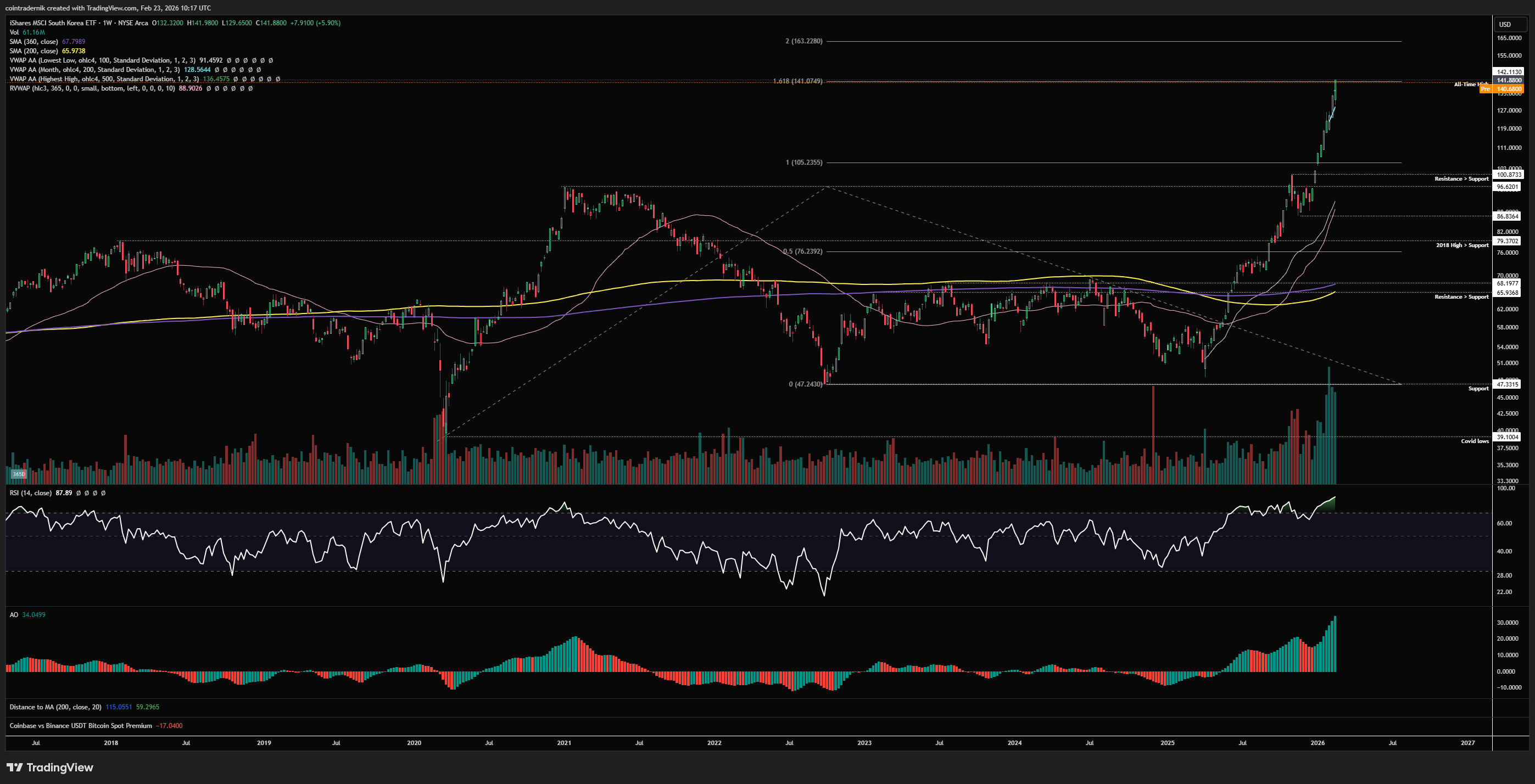Image resolution: width=1535 pixels, height=784 pixels.
Task: Click the SMA (200, close) legend
Action: tap(34, 51)
